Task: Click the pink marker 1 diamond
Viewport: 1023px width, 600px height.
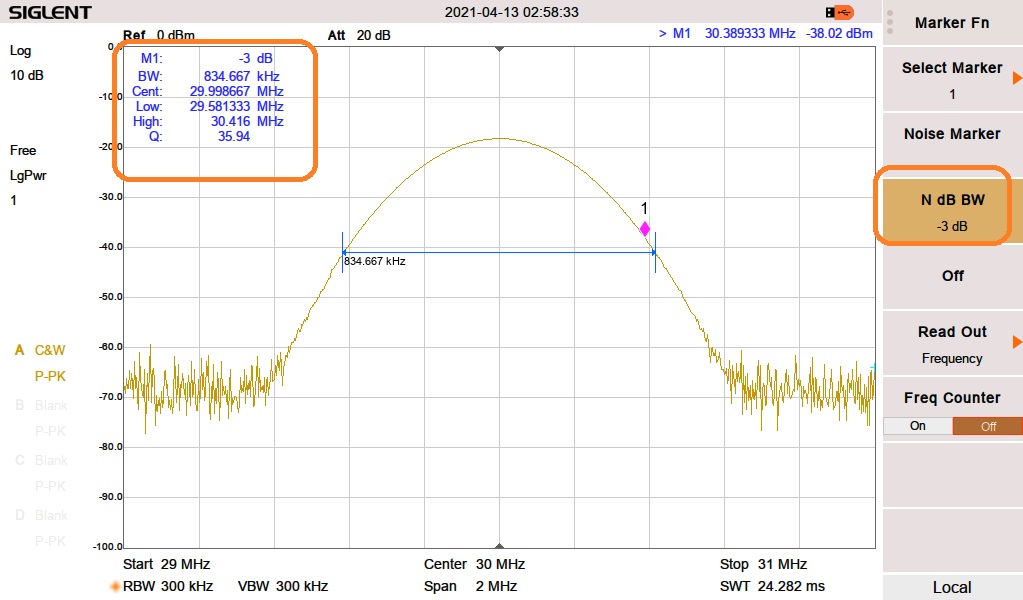Action: pyautogui.click(x=644, y=229)
